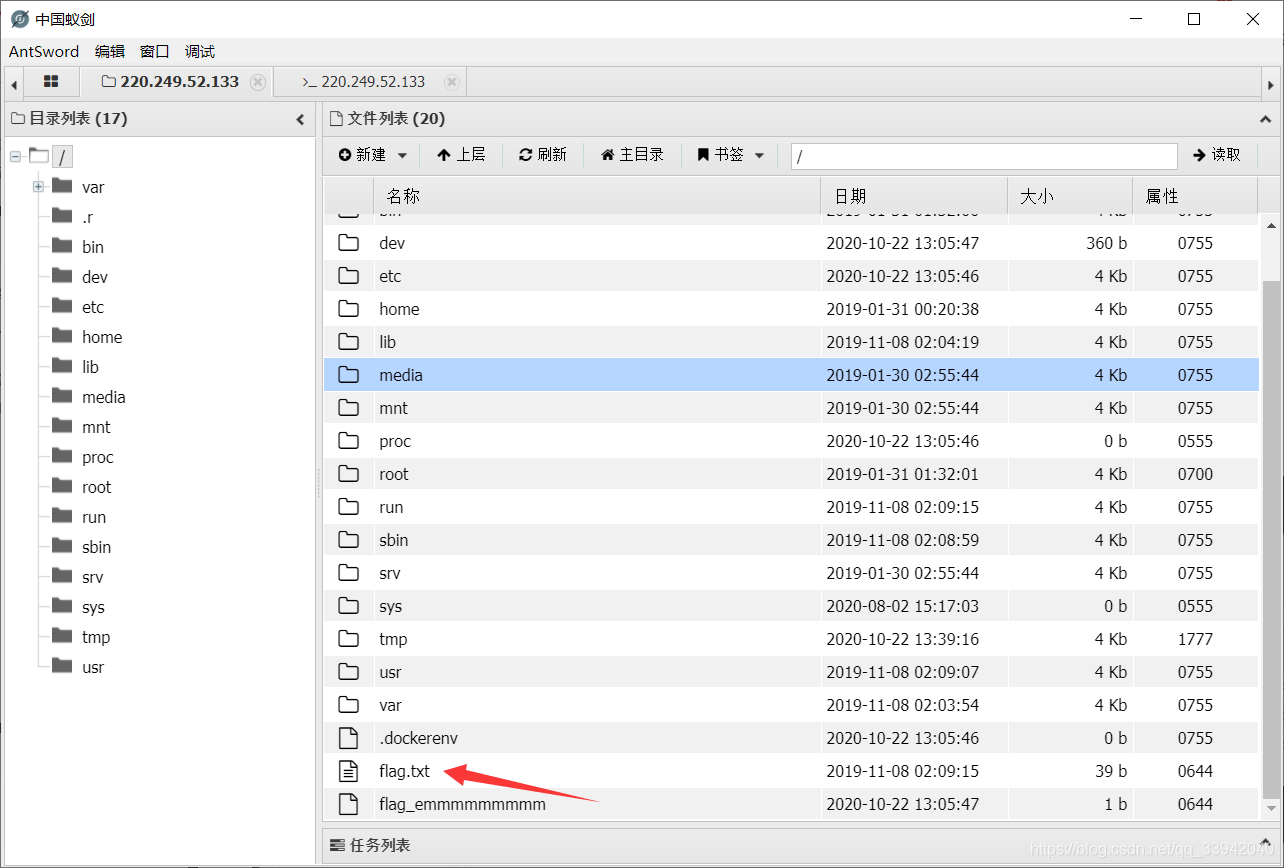Collapse the file list panel chevron
1284x868 pixels.
pyautogui.click(x=1264, y=119)
